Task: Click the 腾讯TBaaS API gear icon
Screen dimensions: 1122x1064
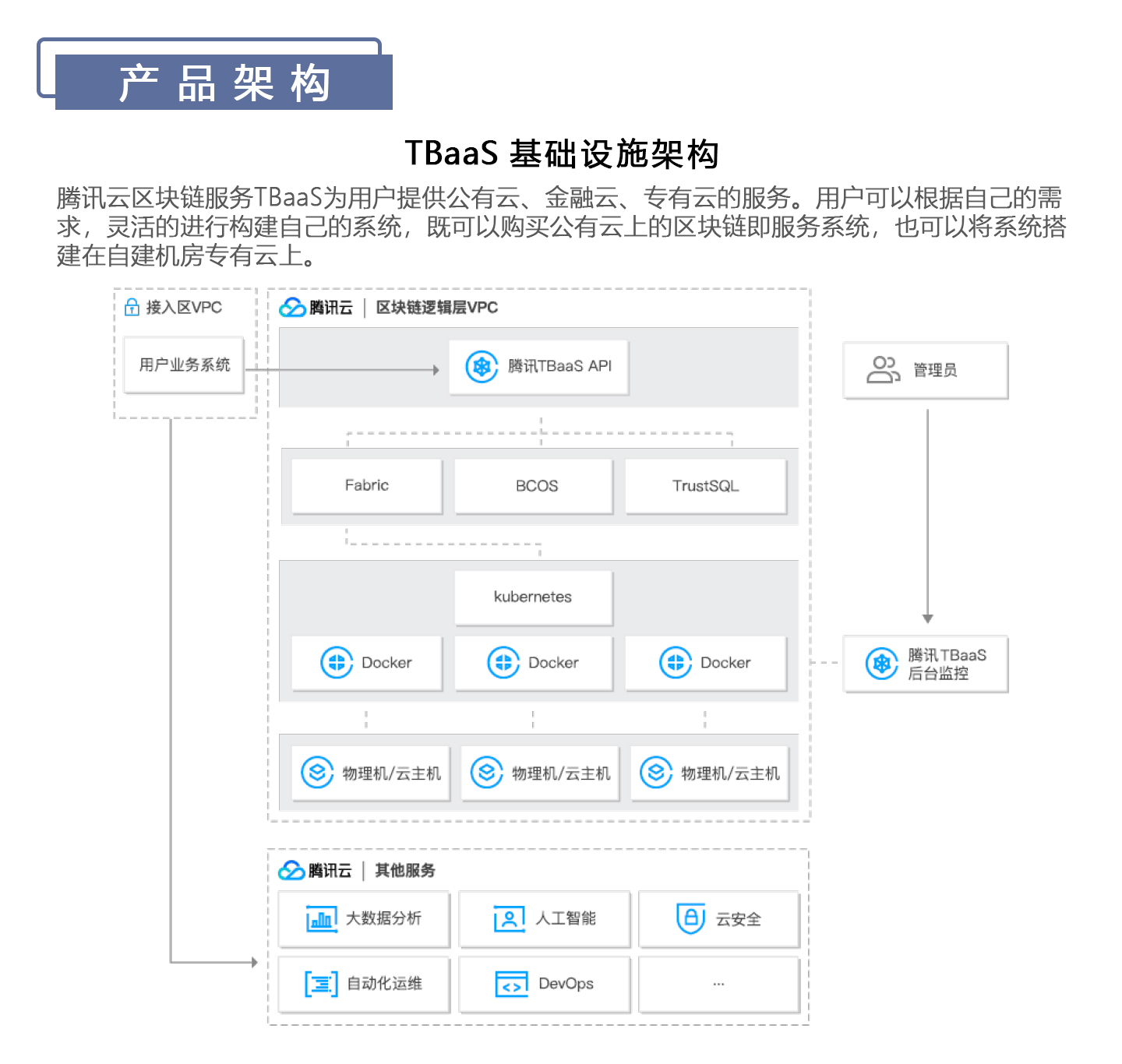Action: [482, 366]
